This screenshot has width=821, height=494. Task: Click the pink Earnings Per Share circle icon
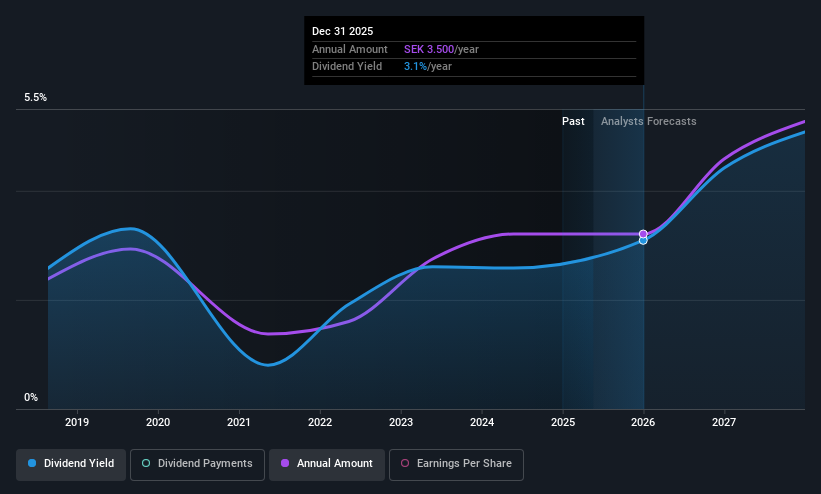(x=405, y=463)
